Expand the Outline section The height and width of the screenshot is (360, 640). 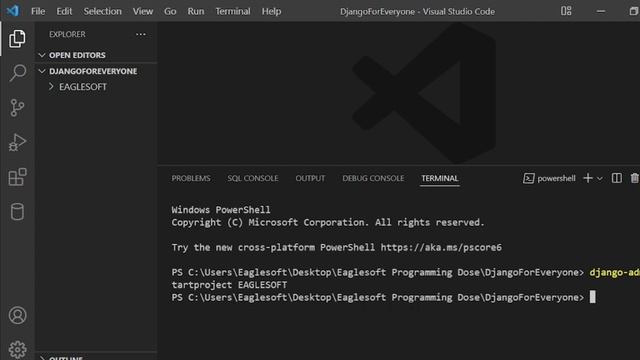42,358
